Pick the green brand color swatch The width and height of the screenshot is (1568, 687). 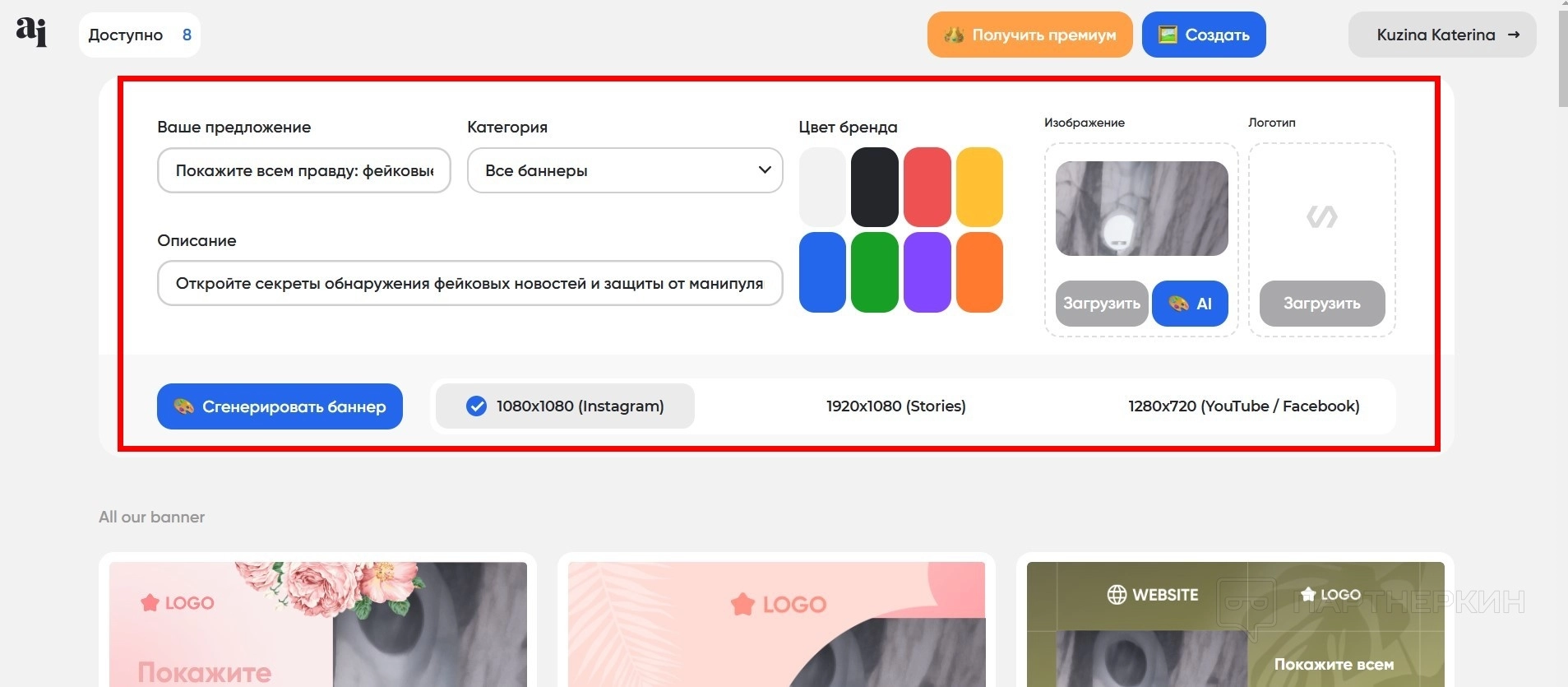[875, 272]
